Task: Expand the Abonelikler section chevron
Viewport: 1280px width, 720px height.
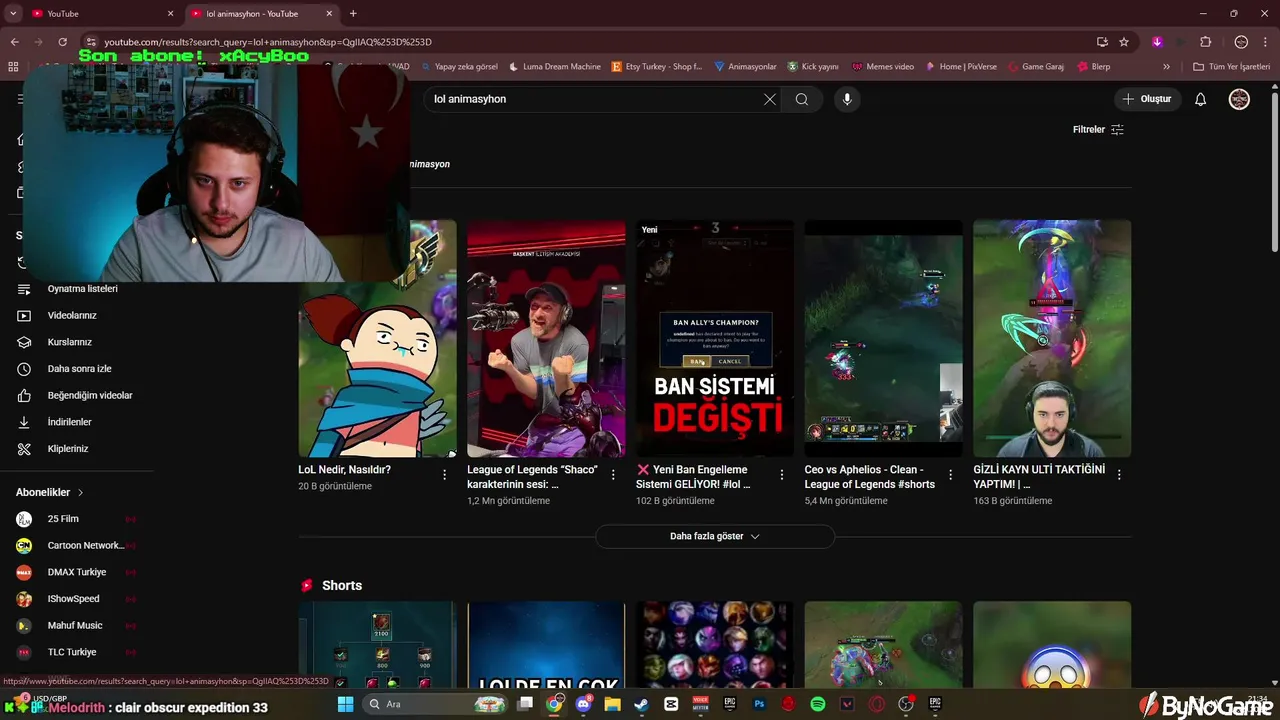Action: (80, 493)
